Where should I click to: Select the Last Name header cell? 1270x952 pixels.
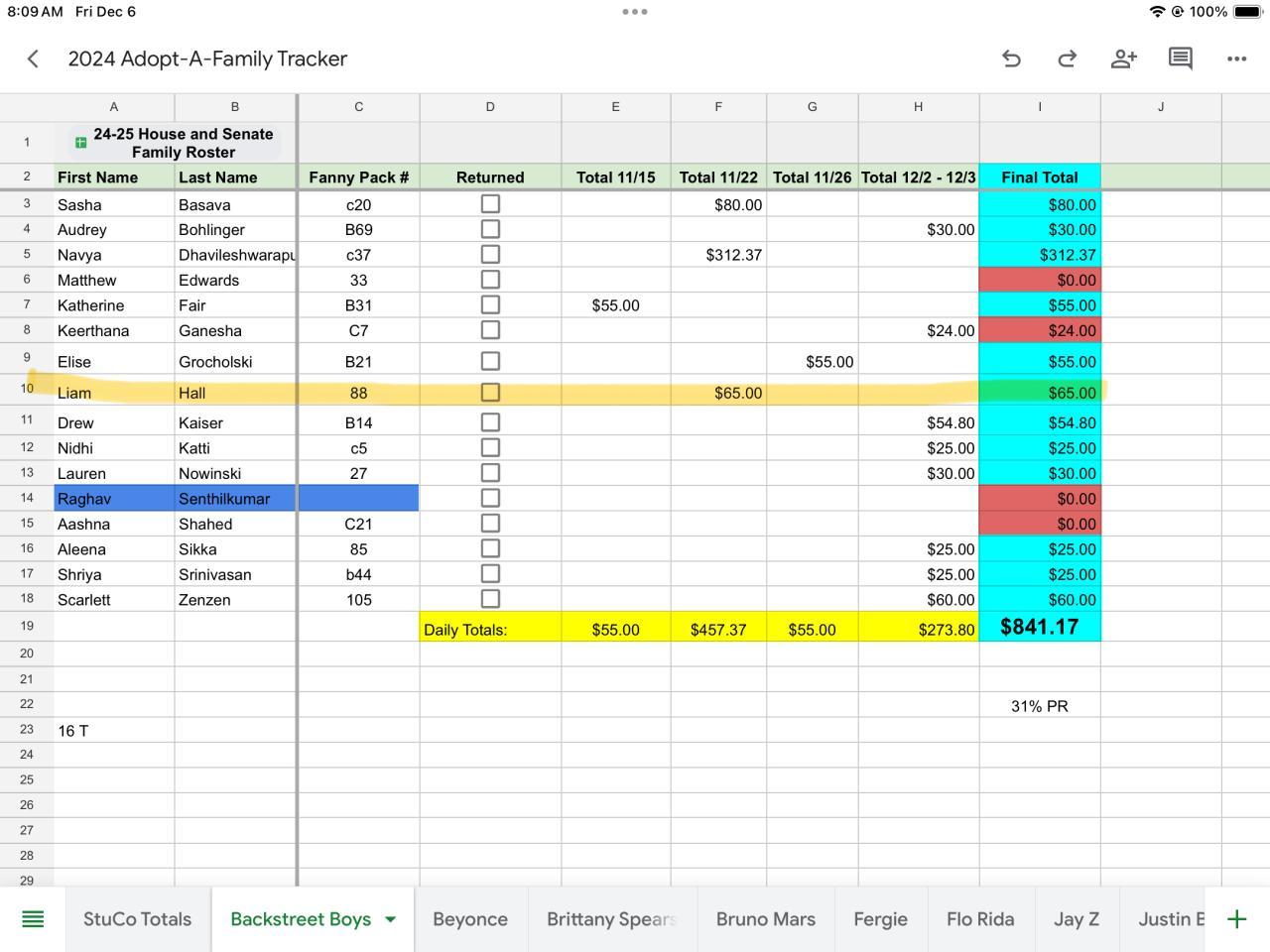point(235,178)
